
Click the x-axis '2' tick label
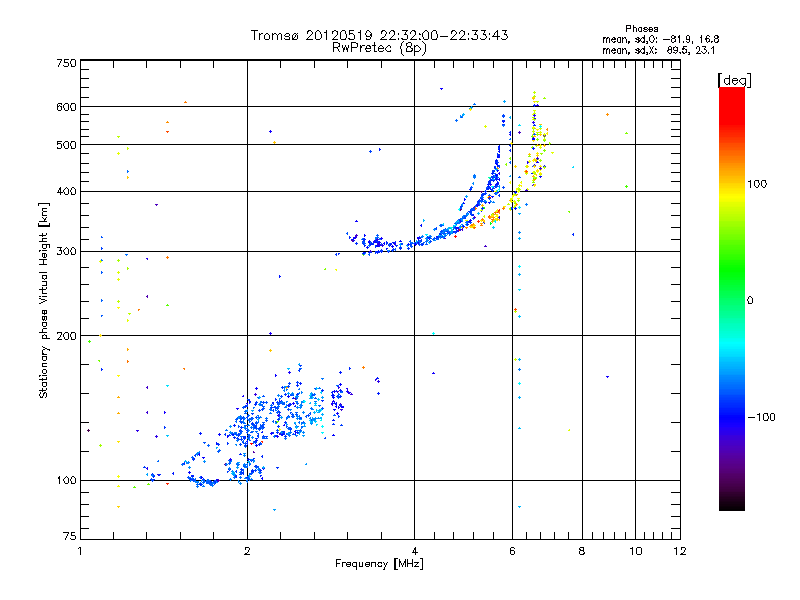pyautogui.click(x=247, y=551)
